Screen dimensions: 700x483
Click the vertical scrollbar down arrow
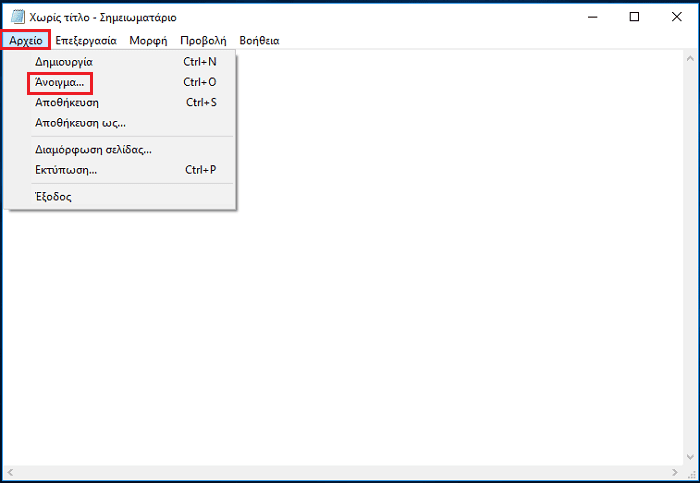coord(690,457)
